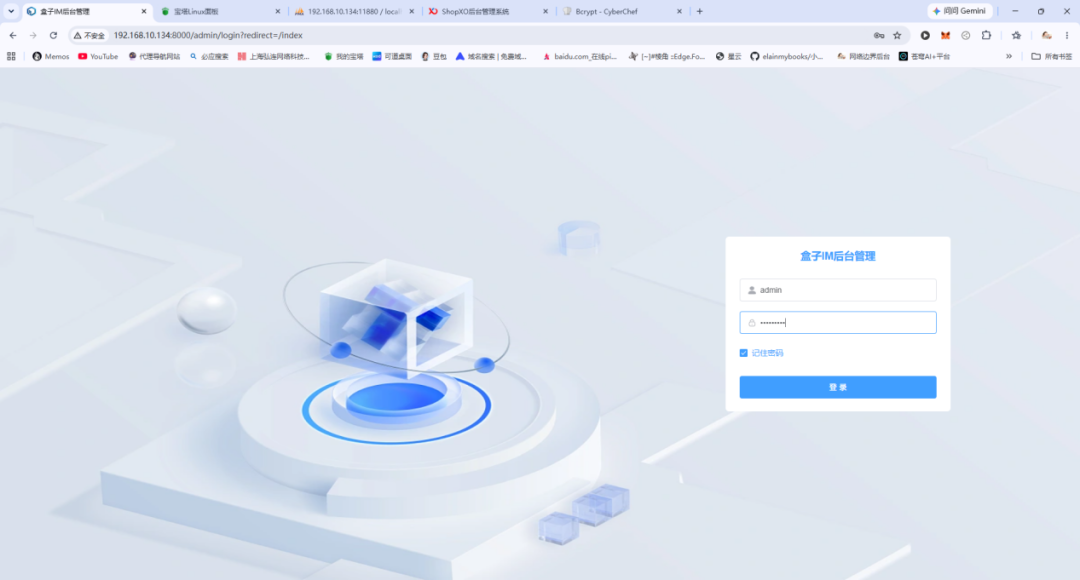Screen dimensions: 1080x580
Task: Expand hidden bookmarks overflow chevron
Action: 1009,56
